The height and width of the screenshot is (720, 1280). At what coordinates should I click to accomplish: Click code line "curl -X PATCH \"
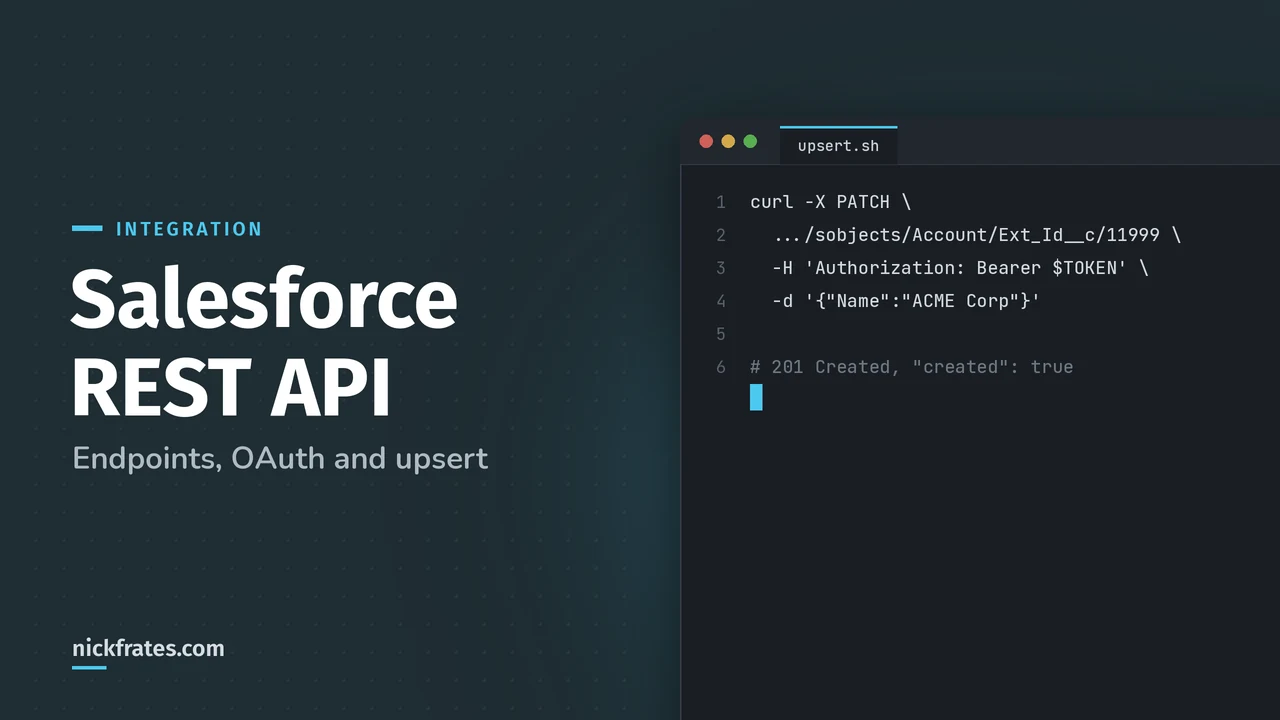click(x=830, y=202)
